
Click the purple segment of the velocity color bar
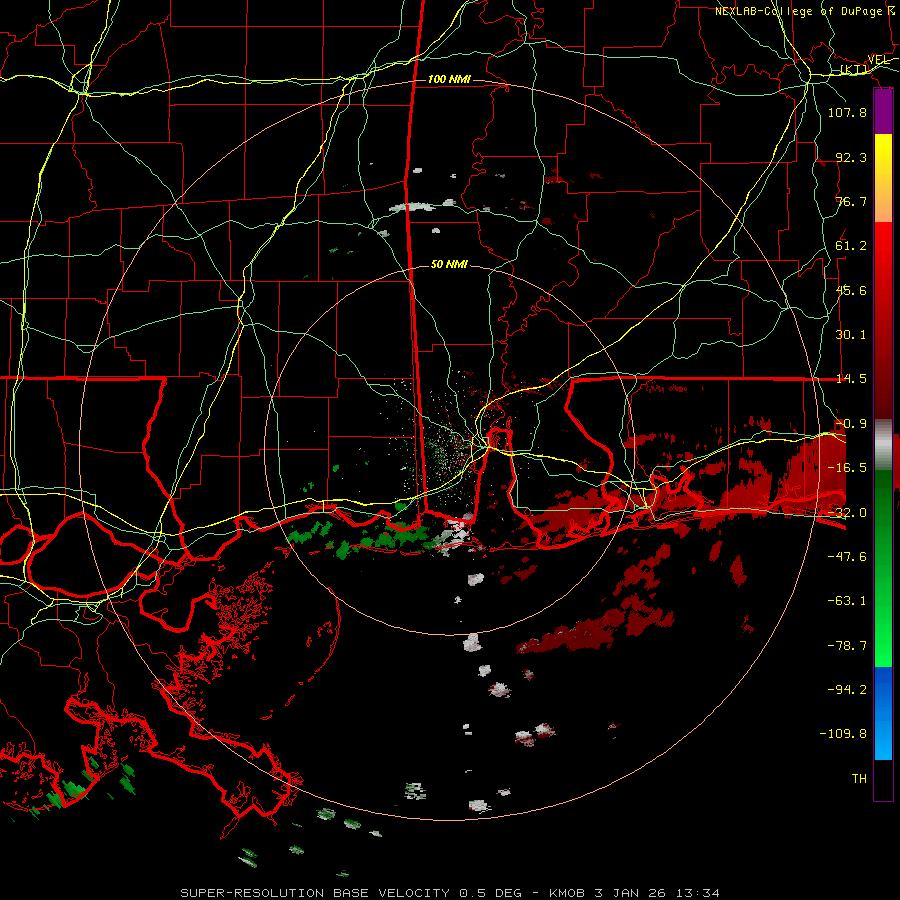[883, 112]
